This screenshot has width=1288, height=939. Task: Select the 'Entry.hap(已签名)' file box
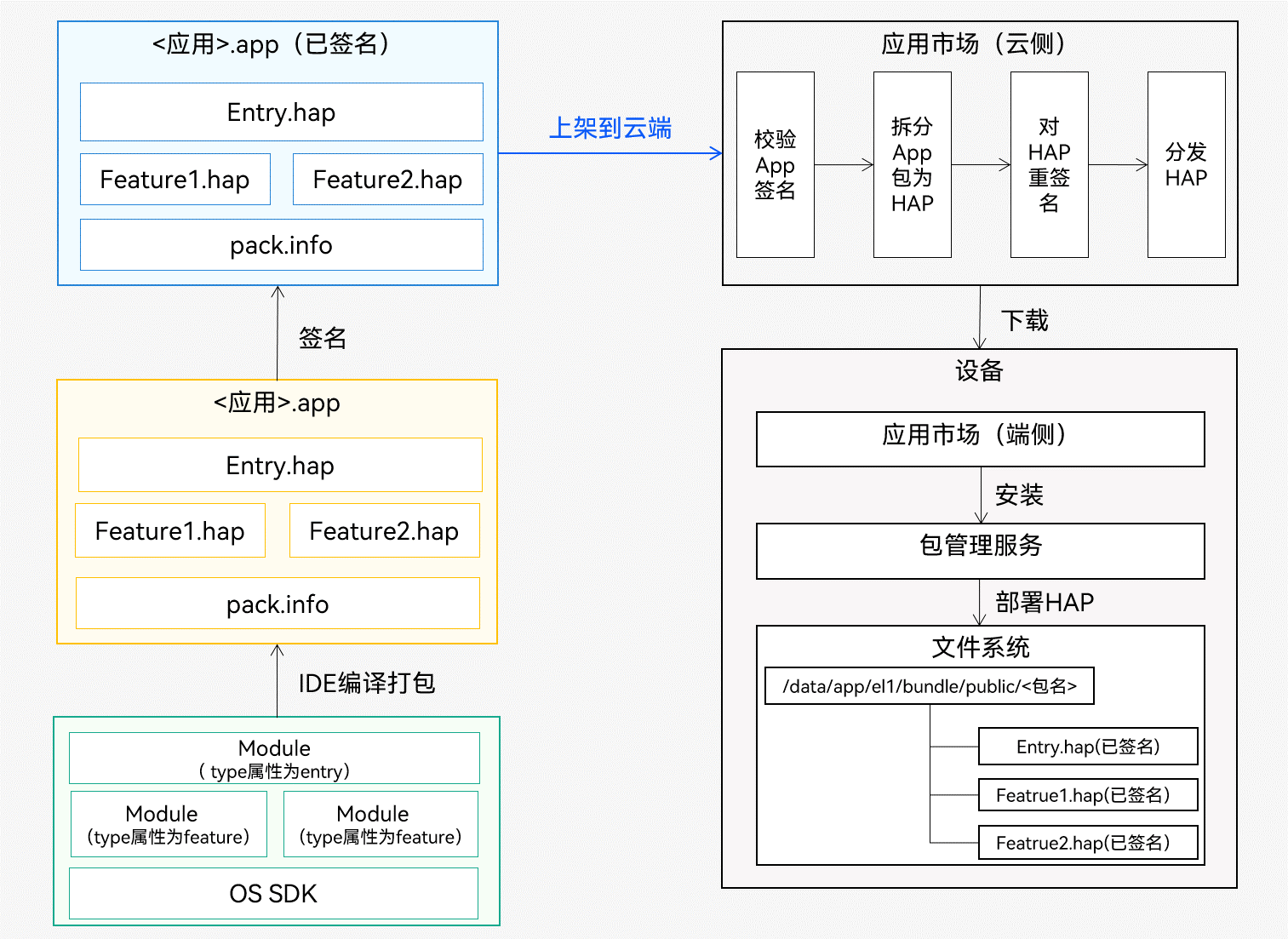tap(1089, 747)
